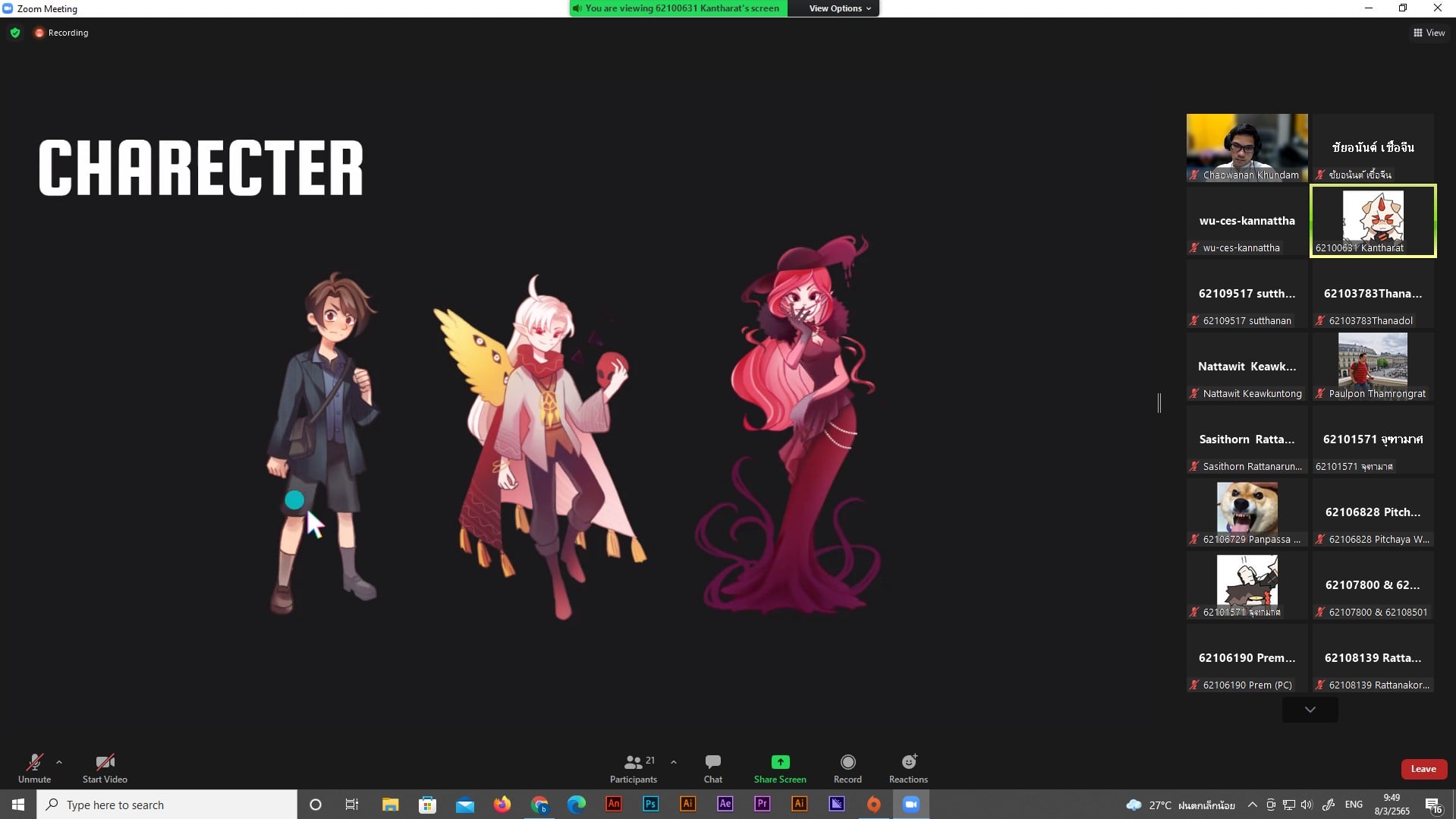Open the Reactions menu
The image size is (1456, 819).
(x=908, y=767)
